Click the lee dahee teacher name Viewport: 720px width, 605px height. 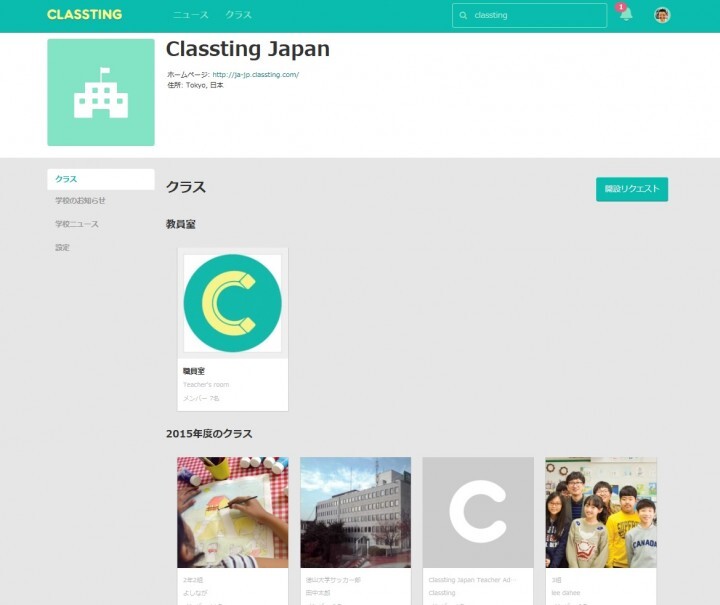pyautogui.click(x=566, y=593)
